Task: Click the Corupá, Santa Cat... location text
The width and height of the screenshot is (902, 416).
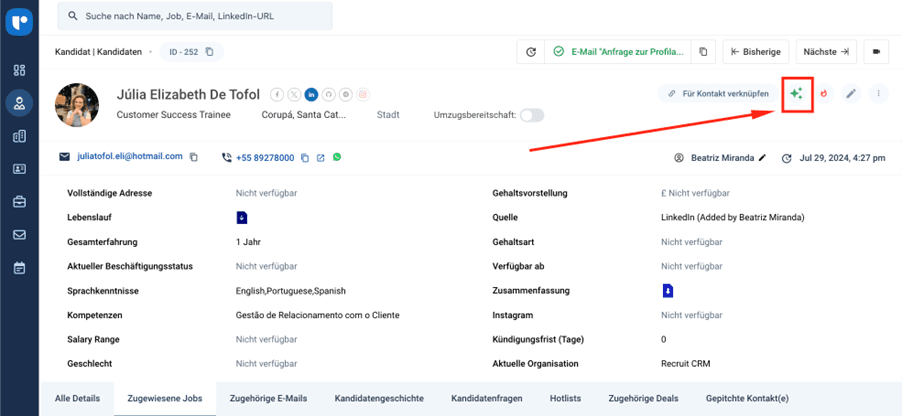Action: pos(304,115)
